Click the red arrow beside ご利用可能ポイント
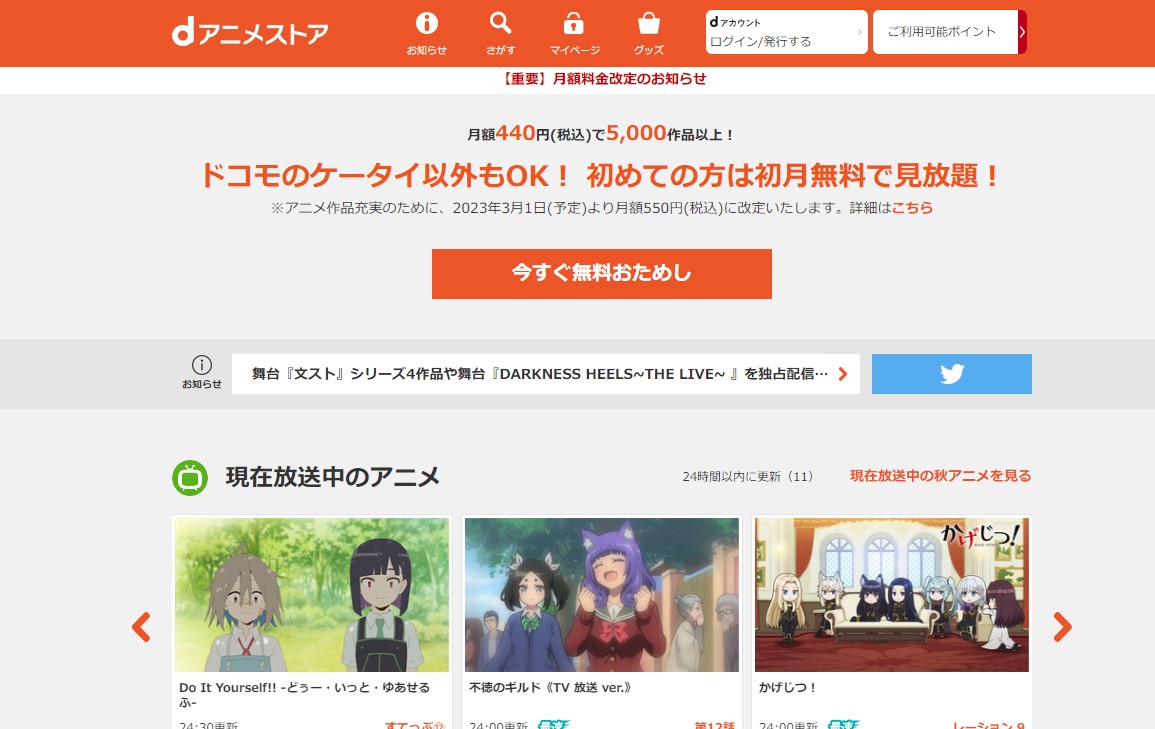This screenshot has height=729, width=1155. 1022,32
